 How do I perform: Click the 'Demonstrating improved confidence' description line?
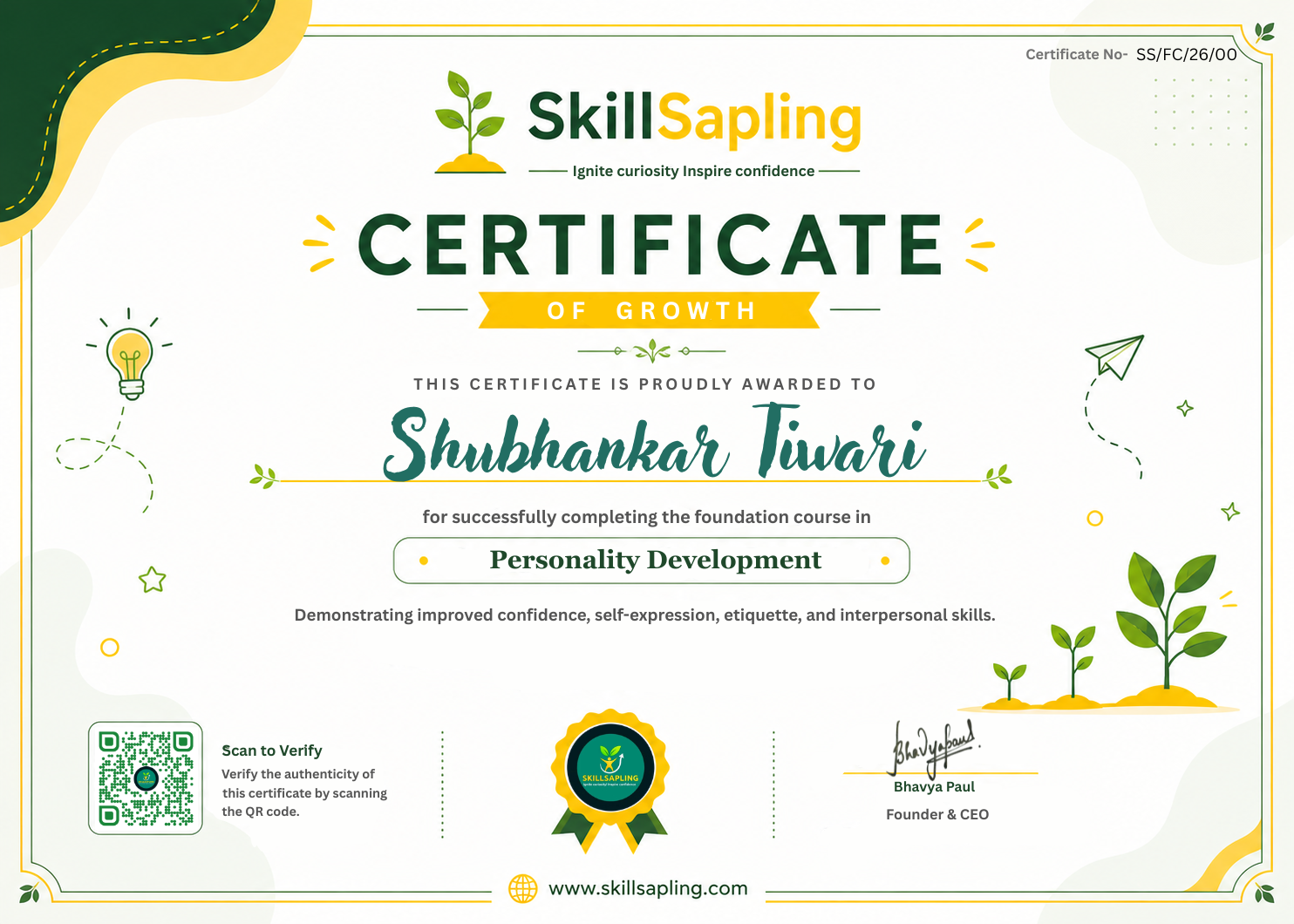[x=644, y=615]
